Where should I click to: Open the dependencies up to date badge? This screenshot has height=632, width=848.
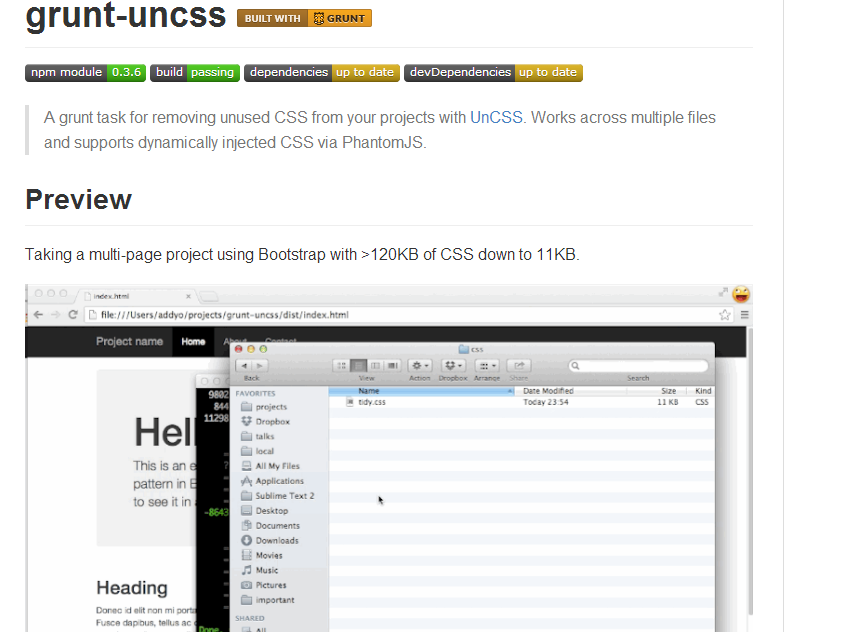322,72
